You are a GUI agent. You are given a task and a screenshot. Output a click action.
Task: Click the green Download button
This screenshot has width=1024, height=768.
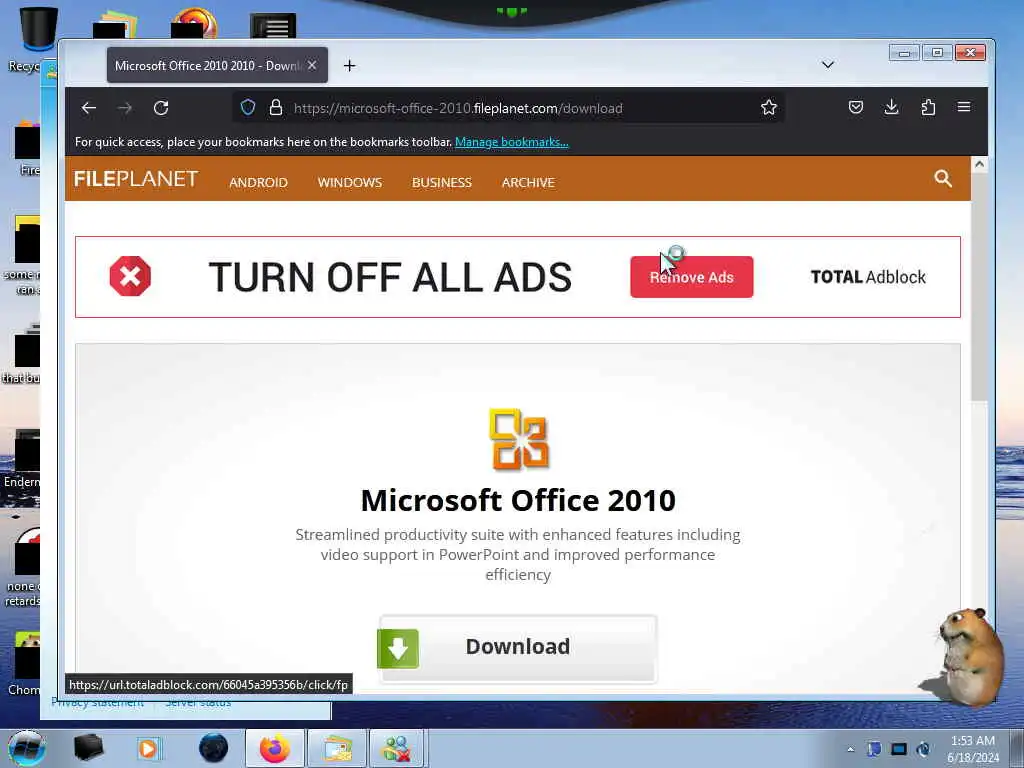517,648
